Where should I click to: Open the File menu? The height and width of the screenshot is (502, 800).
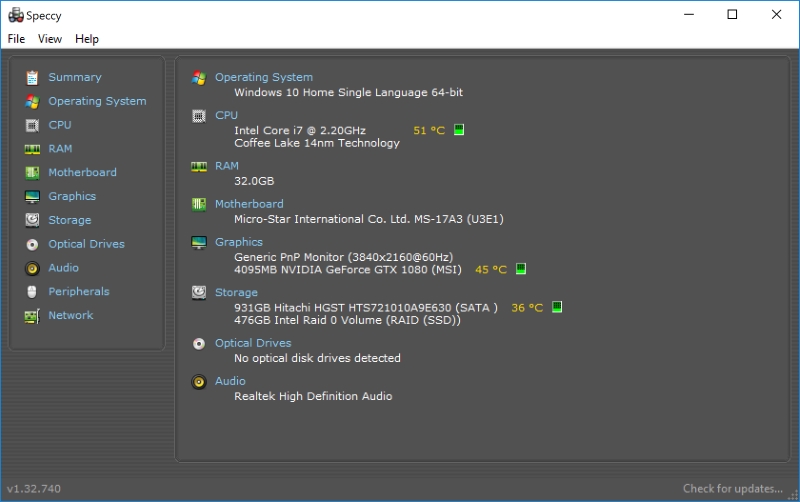tap(16, 39)
